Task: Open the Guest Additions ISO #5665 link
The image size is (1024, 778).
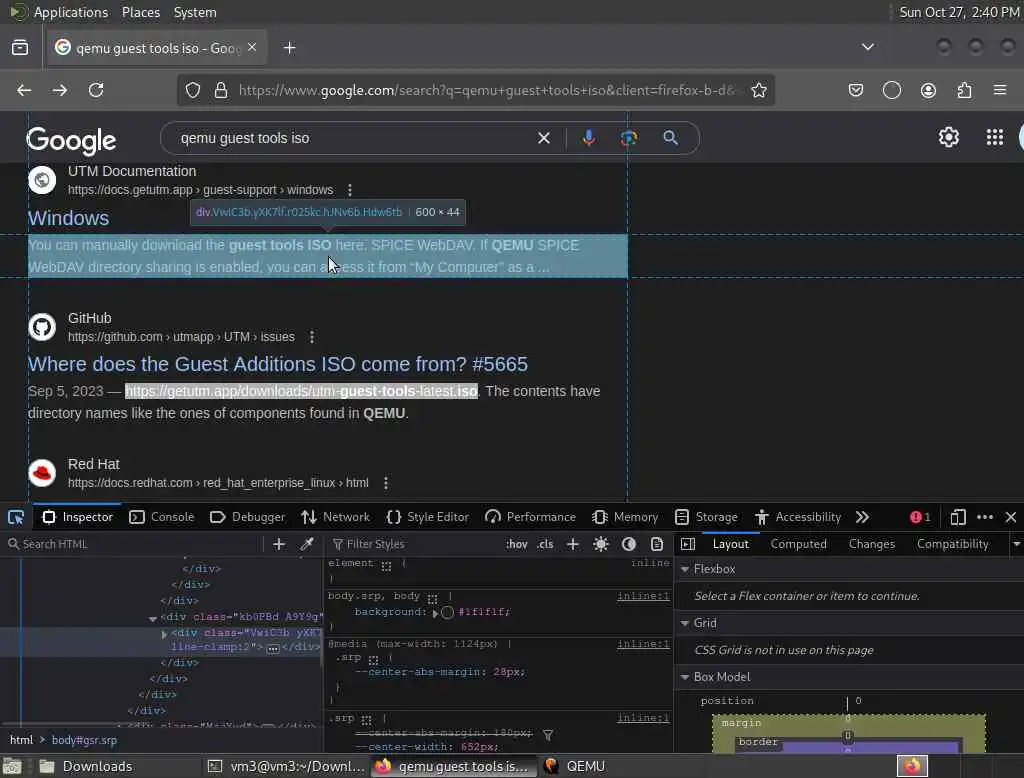Action: [278, 365]
